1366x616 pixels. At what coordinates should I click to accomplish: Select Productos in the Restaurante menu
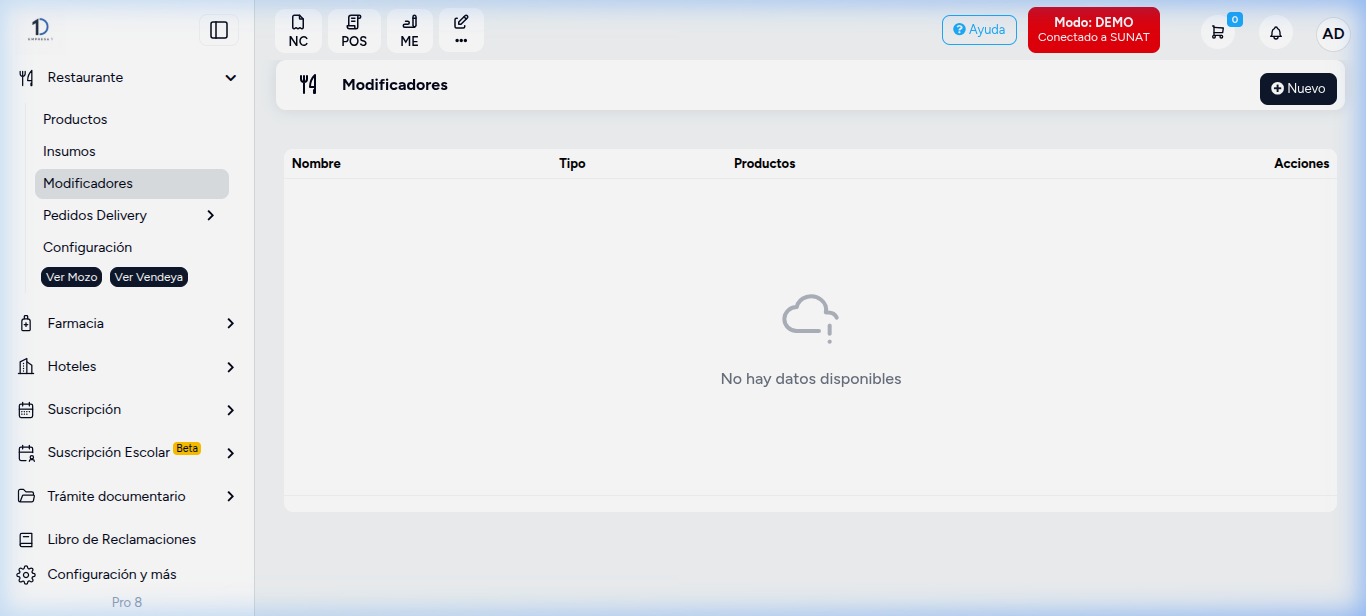pos(75,119)
